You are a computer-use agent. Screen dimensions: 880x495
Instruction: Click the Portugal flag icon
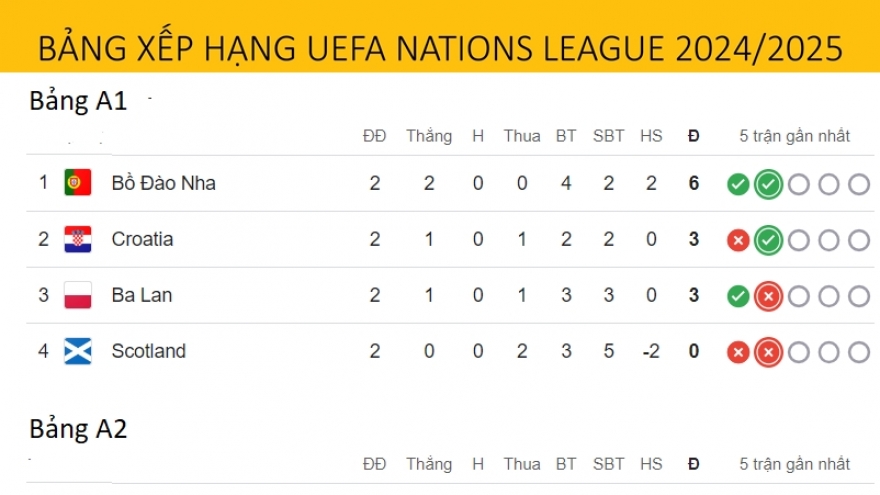[78, 183]
